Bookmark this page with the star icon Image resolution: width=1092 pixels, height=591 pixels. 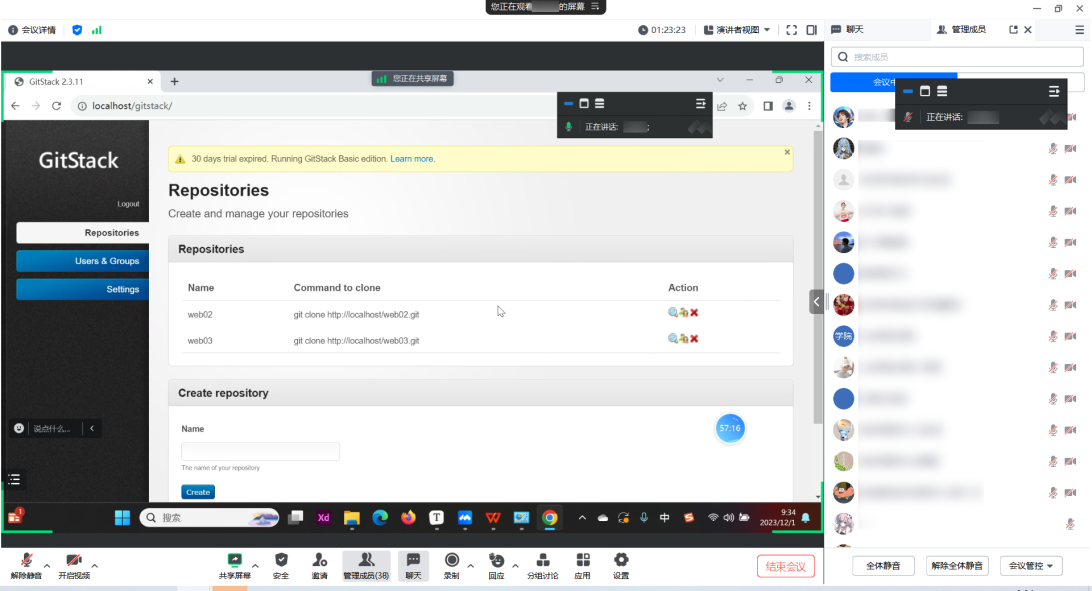click(x=742, y=106)
